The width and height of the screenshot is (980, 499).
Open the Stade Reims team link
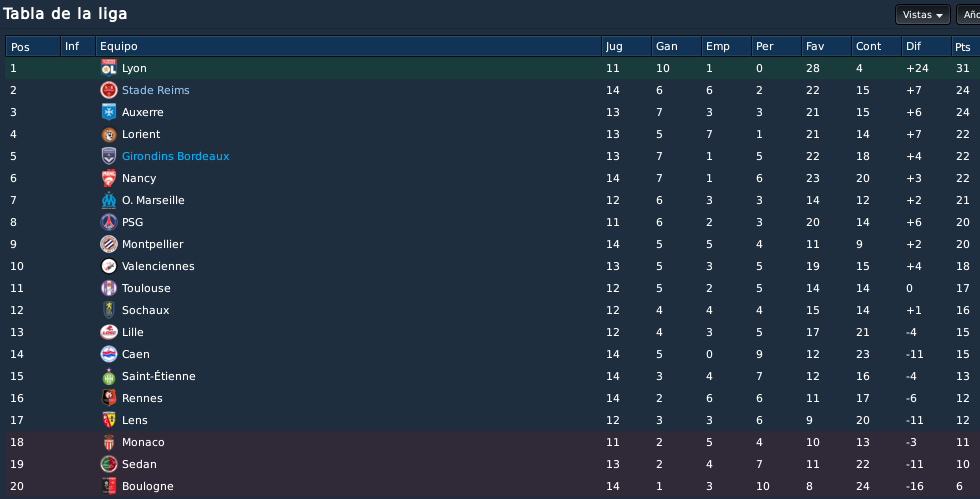156,90
